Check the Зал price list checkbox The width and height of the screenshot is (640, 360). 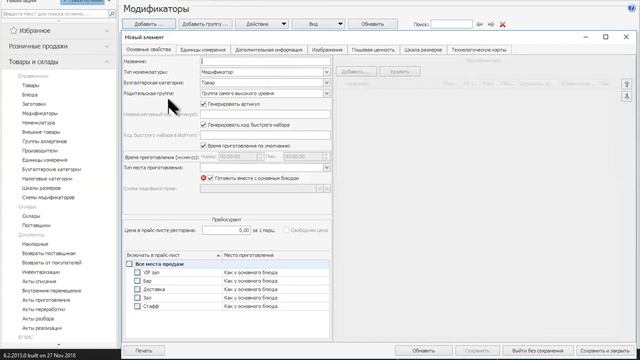[x=137, y=298]
